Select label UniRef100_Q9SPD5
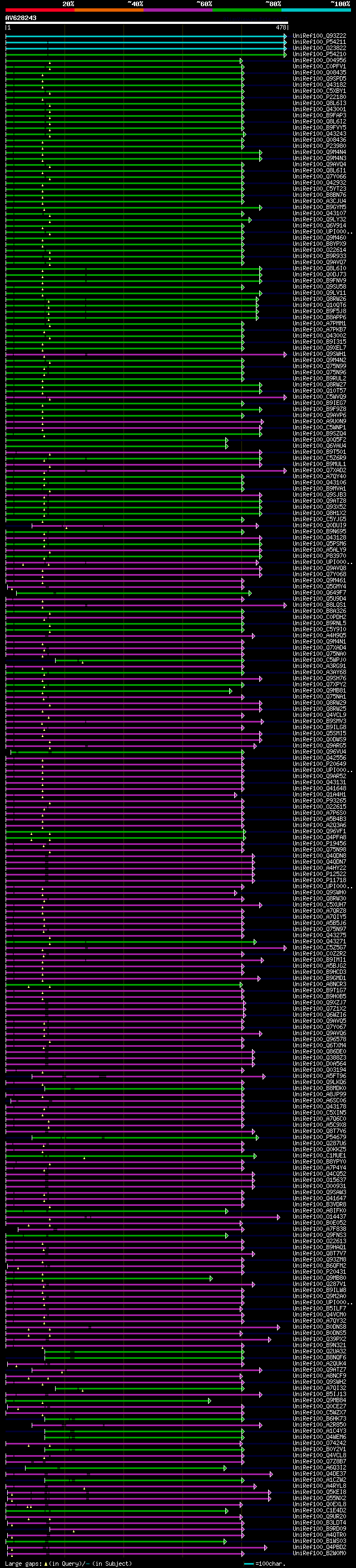The width and height of the screenshot is (356, 1568). pyautogui.click(x=319, y=78)
